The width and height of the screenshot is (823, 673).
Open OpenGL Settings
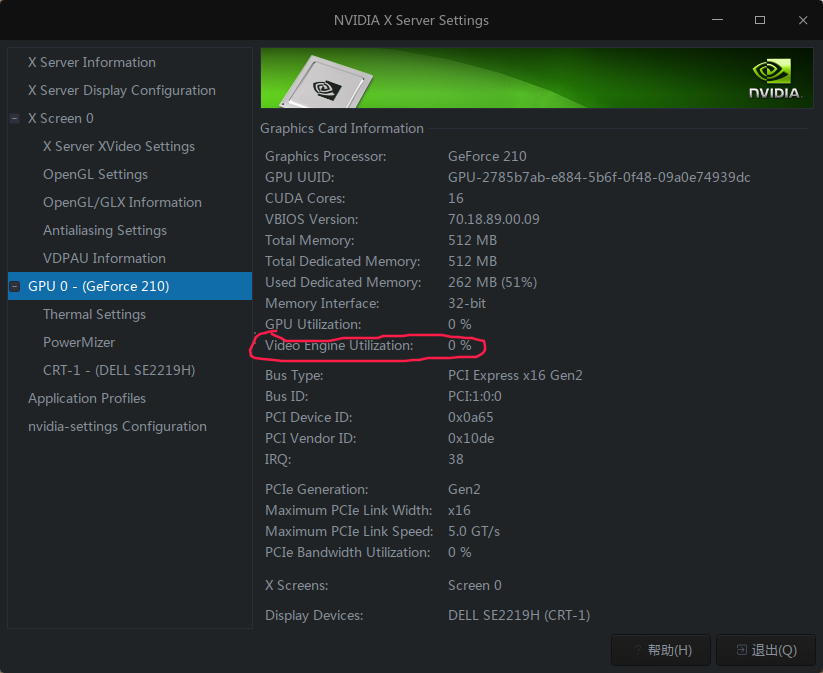[94, 174]
